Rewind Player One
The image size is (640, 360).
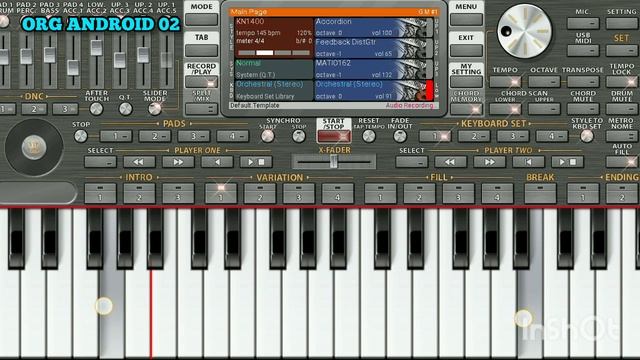point(139,162)
